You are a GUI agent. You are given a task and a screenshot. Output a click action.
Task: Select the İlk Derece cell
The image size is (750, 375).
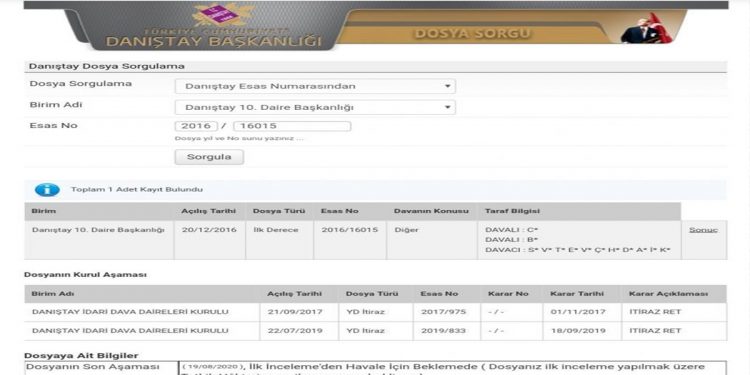tap(280, 240)
